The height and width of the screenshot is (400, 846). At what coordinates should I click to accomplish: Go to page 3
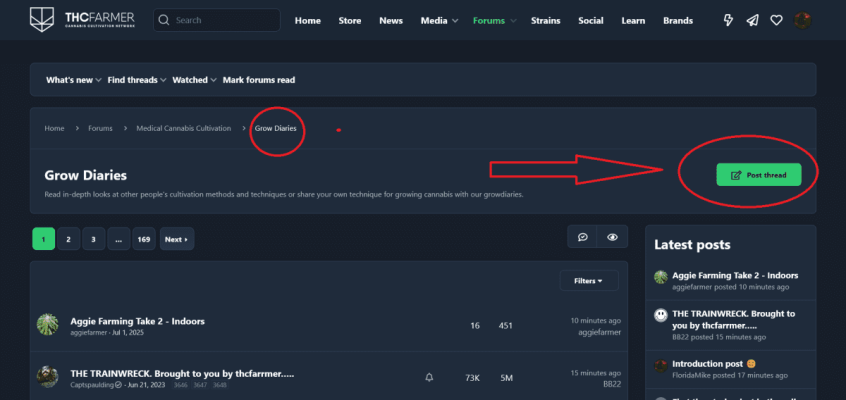pos(94,239)
